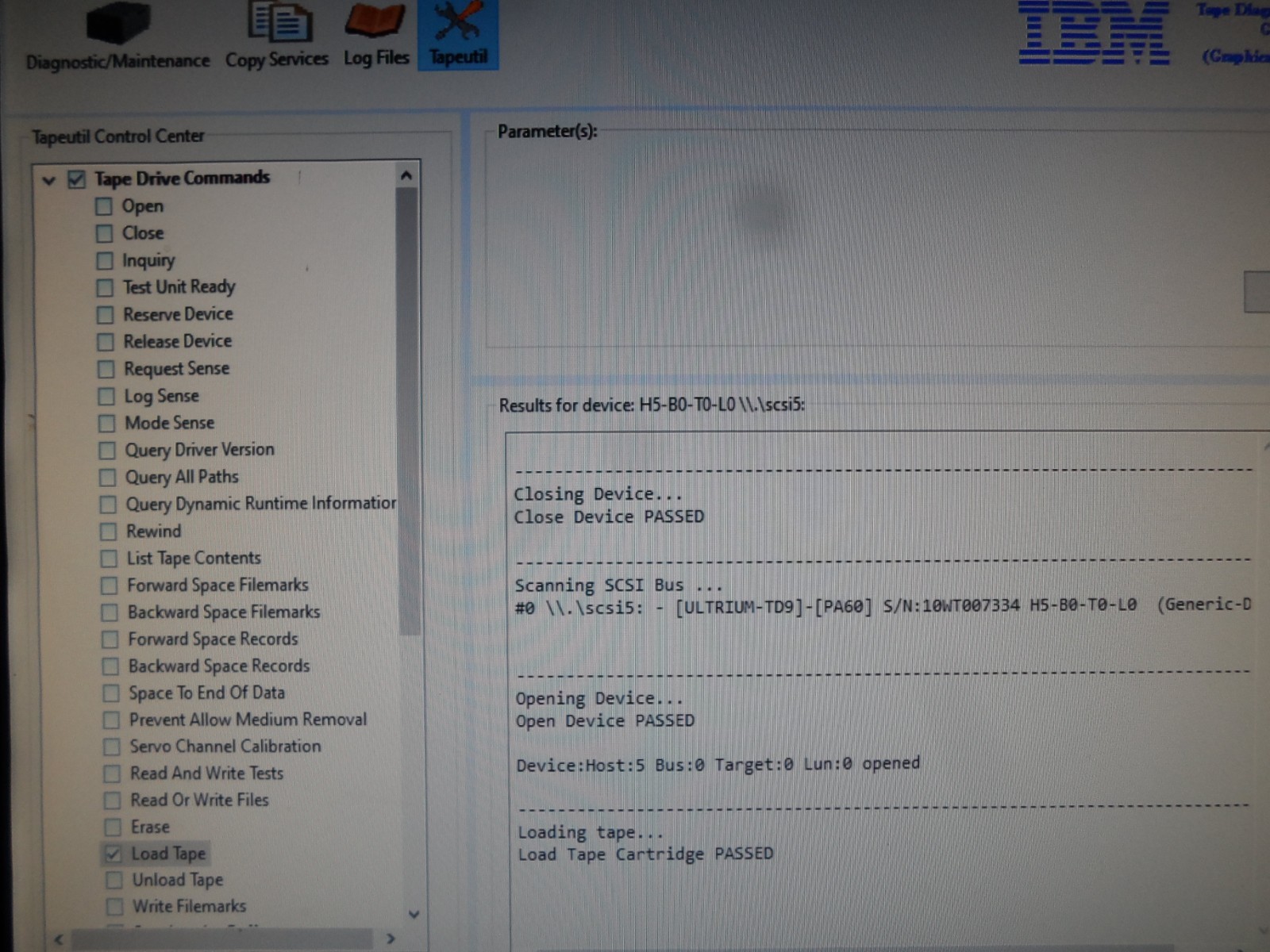Image resolution: width=1270 pixels, height=952 pixels.
Task: Click the command list scroll-down arrow
Action: coord(414,914)
